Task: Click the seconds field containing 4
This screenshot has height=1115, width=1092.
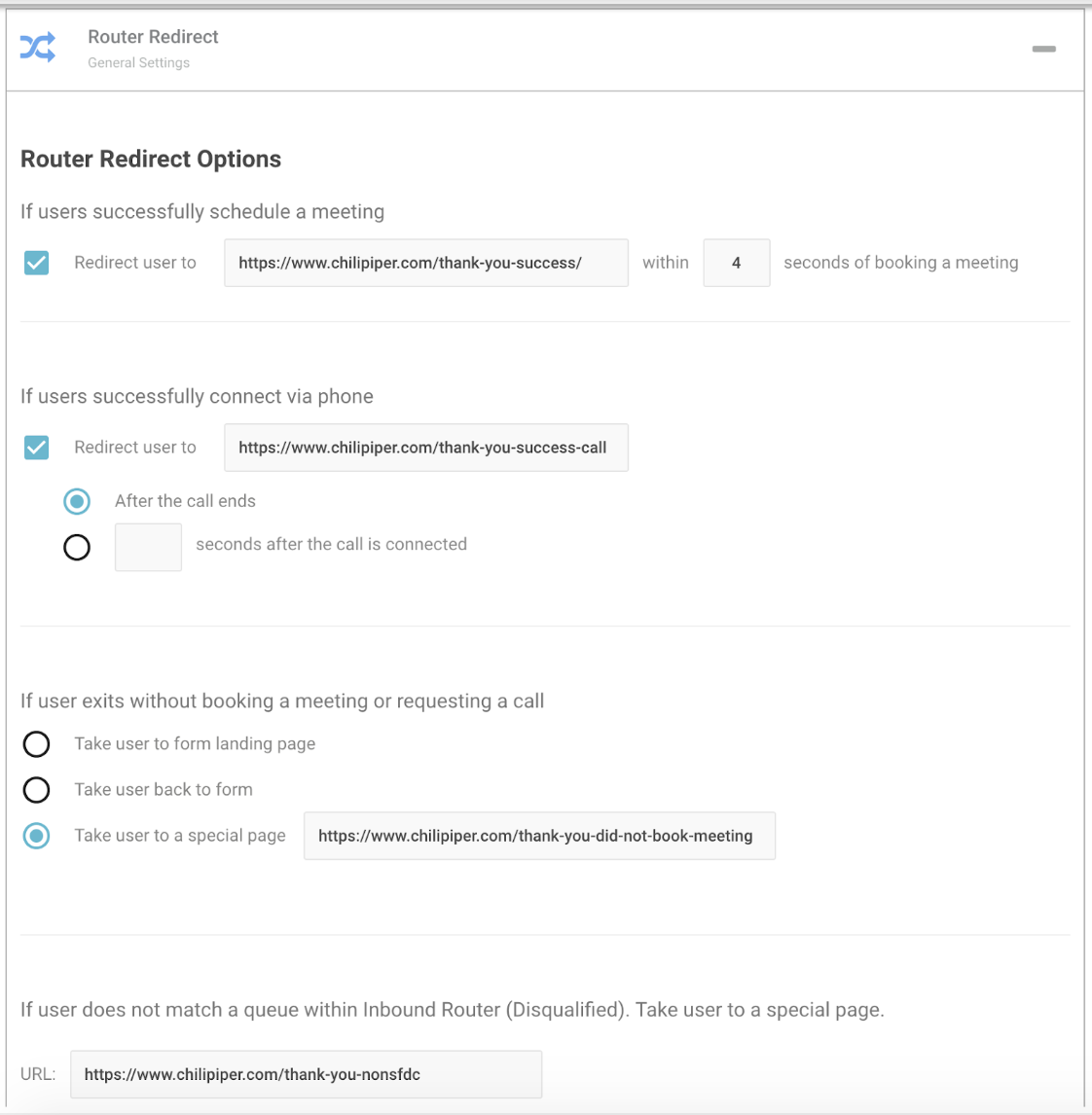Action: pyautogui.click(x=737, y=263)
